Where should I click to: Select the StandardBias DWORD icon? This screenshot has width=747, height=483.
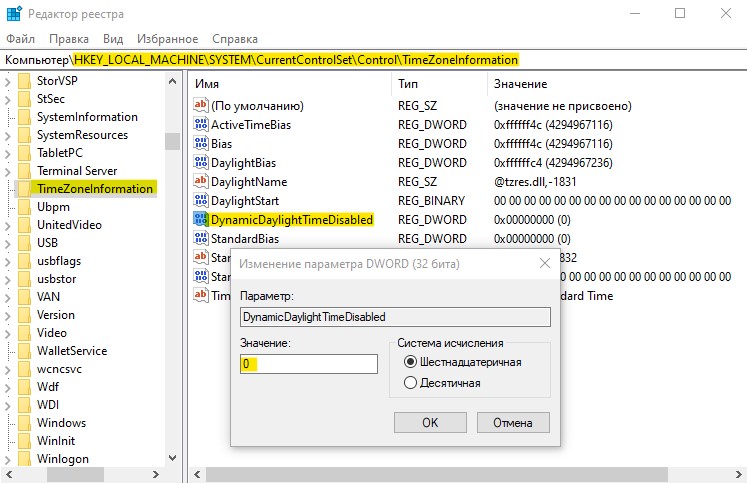pyautogui.click(x=201, y=239)
